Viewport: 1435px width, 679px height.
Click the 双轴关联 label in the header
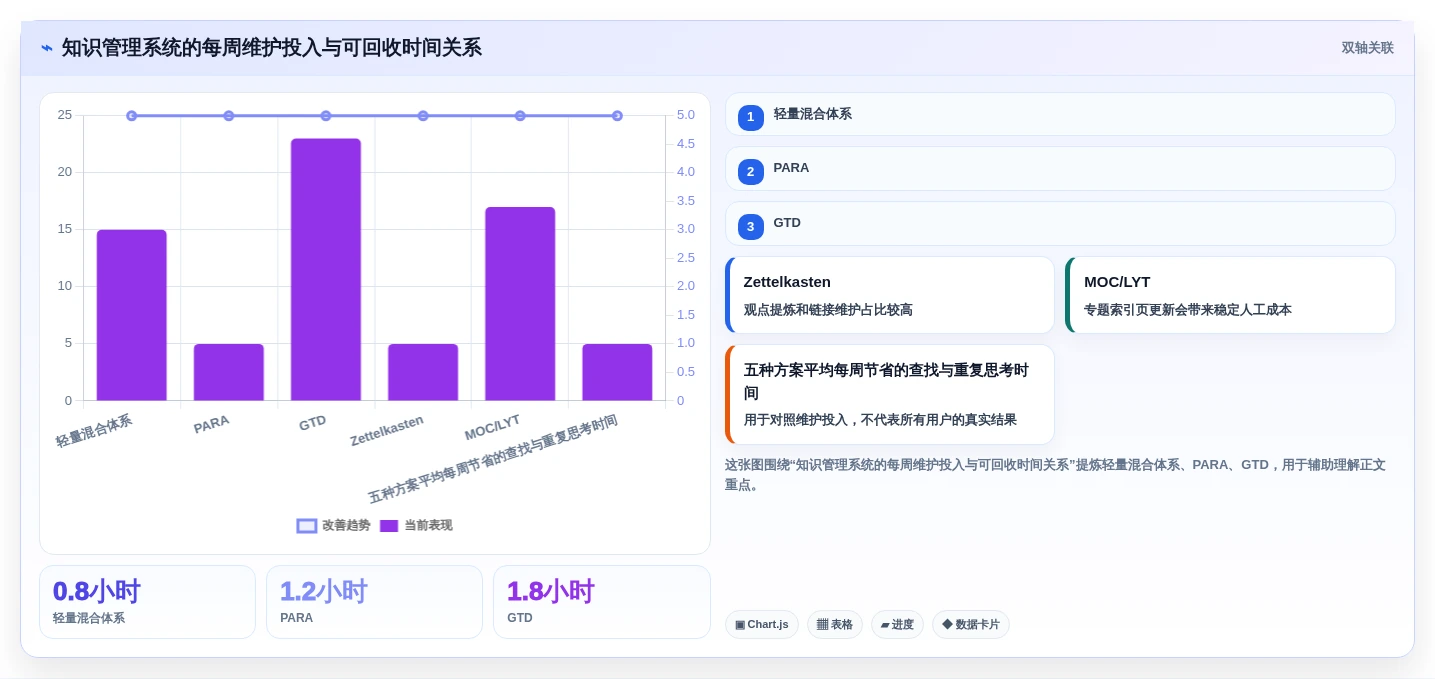[x=1367, y=48]
